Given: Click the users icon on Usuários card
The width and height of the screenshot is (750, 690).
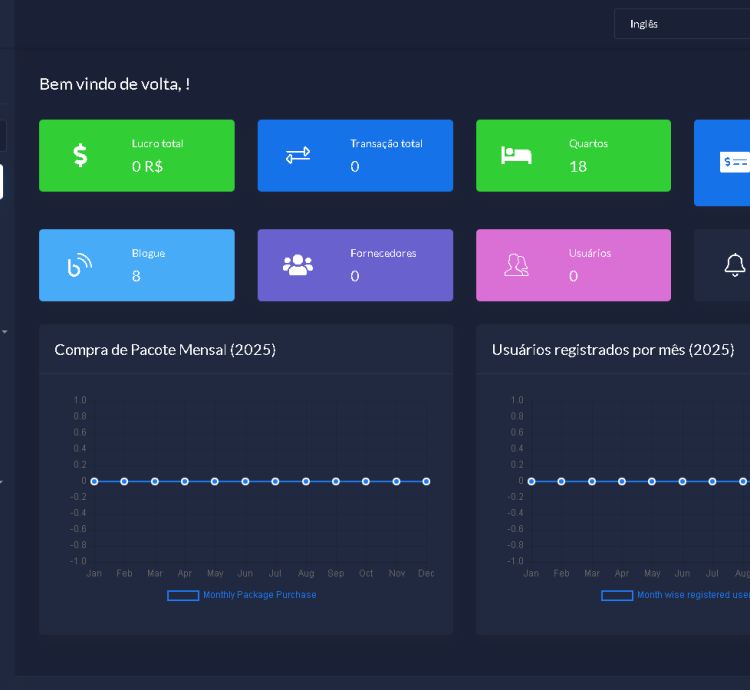Looking at the screenshot, I should click(516, 265).
